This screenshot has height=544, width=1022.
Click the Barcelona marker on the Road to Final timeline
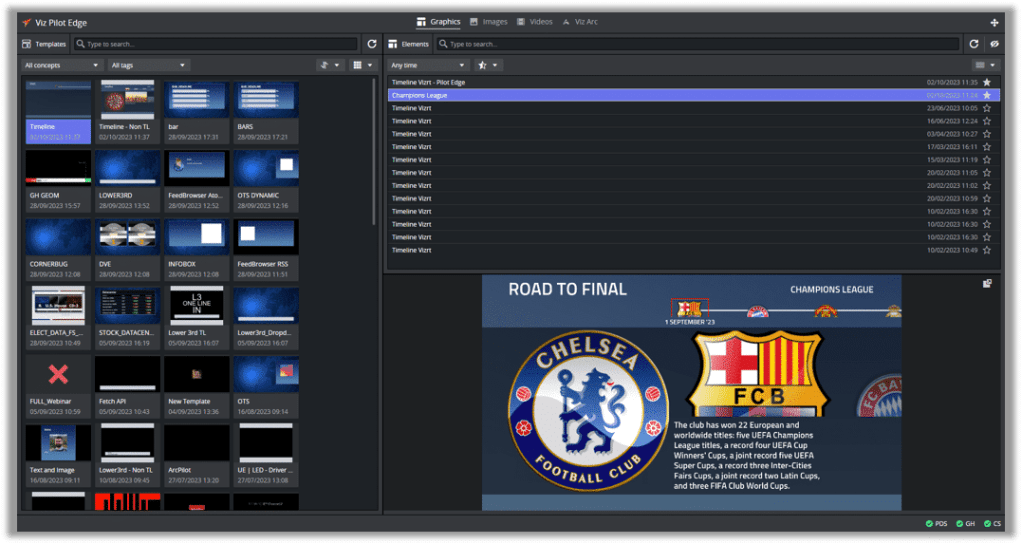[x=690, y=308]
